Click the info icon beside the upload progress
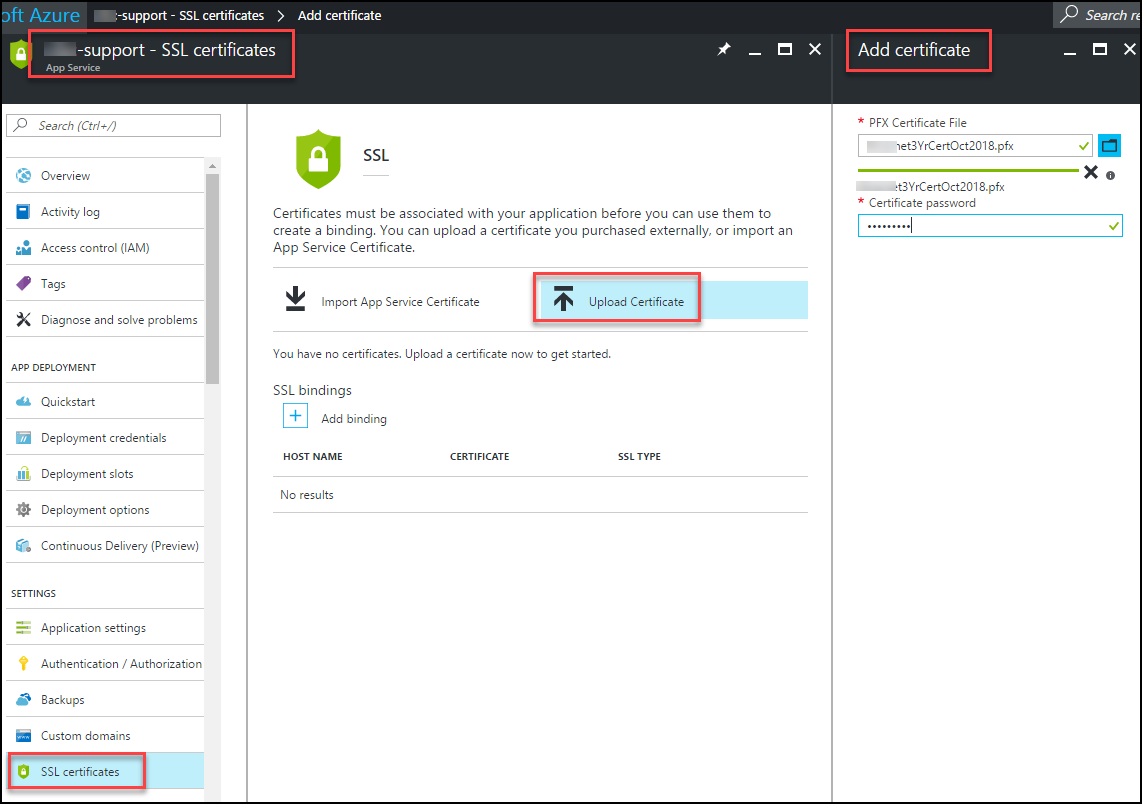Viewport: 1142px width, 804px height. [1110, 176]
